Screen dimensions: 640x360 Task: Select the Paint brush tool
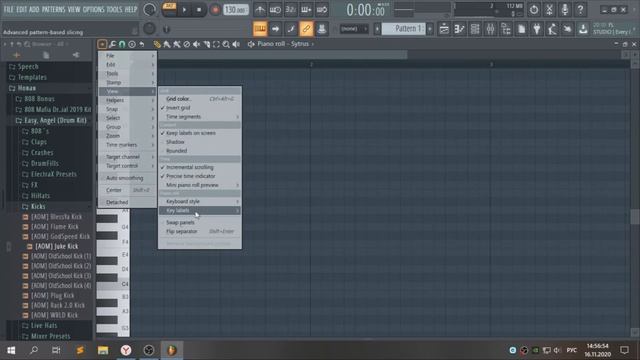pyautogui.click(x=167, y=44)
